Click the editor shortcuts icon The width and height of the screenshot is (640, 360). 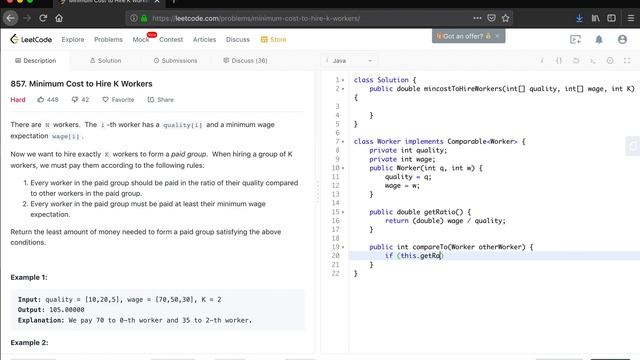click(593, 60)
